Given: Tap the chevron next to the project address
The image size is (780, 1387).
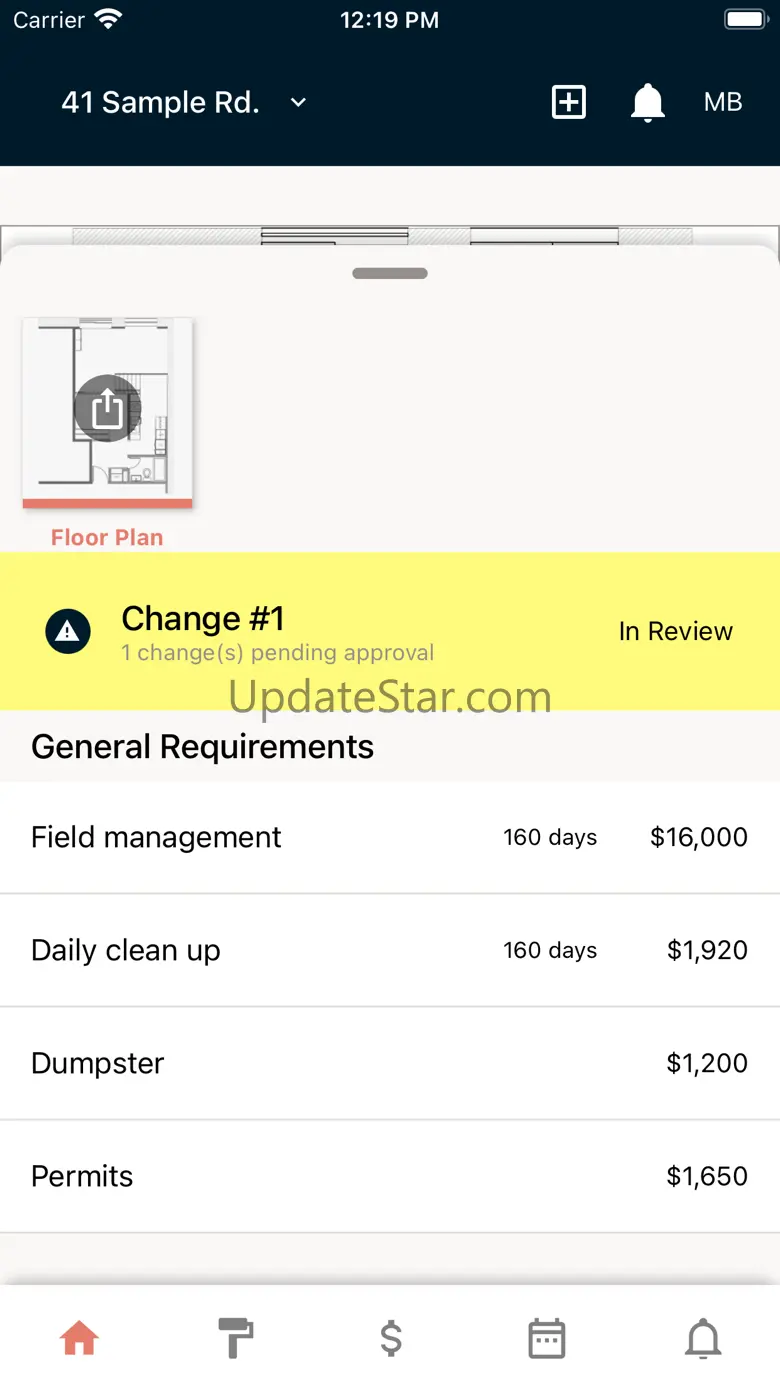Looking at the screenshot, I should (298, 102).
